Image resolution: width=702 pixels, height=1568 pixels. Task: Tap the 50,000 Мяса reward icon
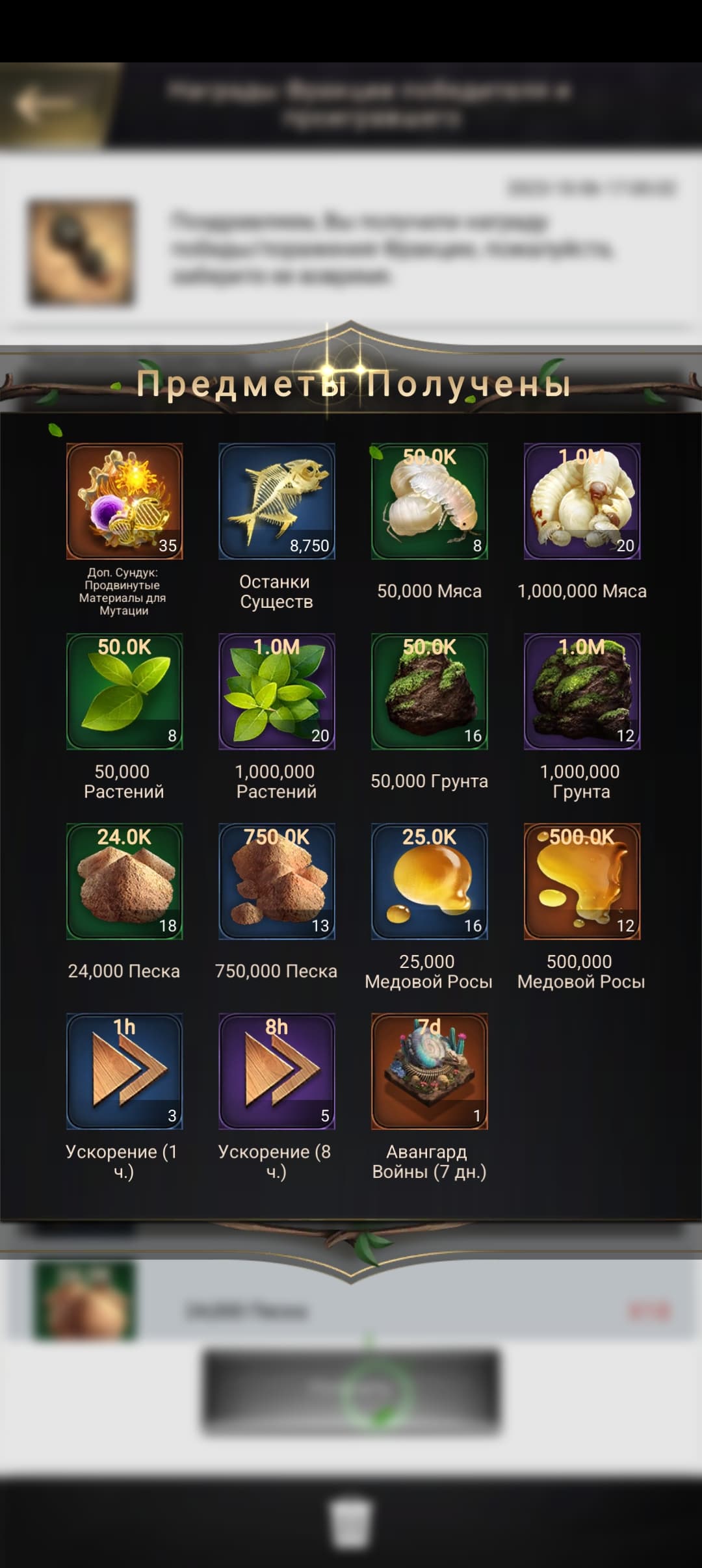pos(430,501)
